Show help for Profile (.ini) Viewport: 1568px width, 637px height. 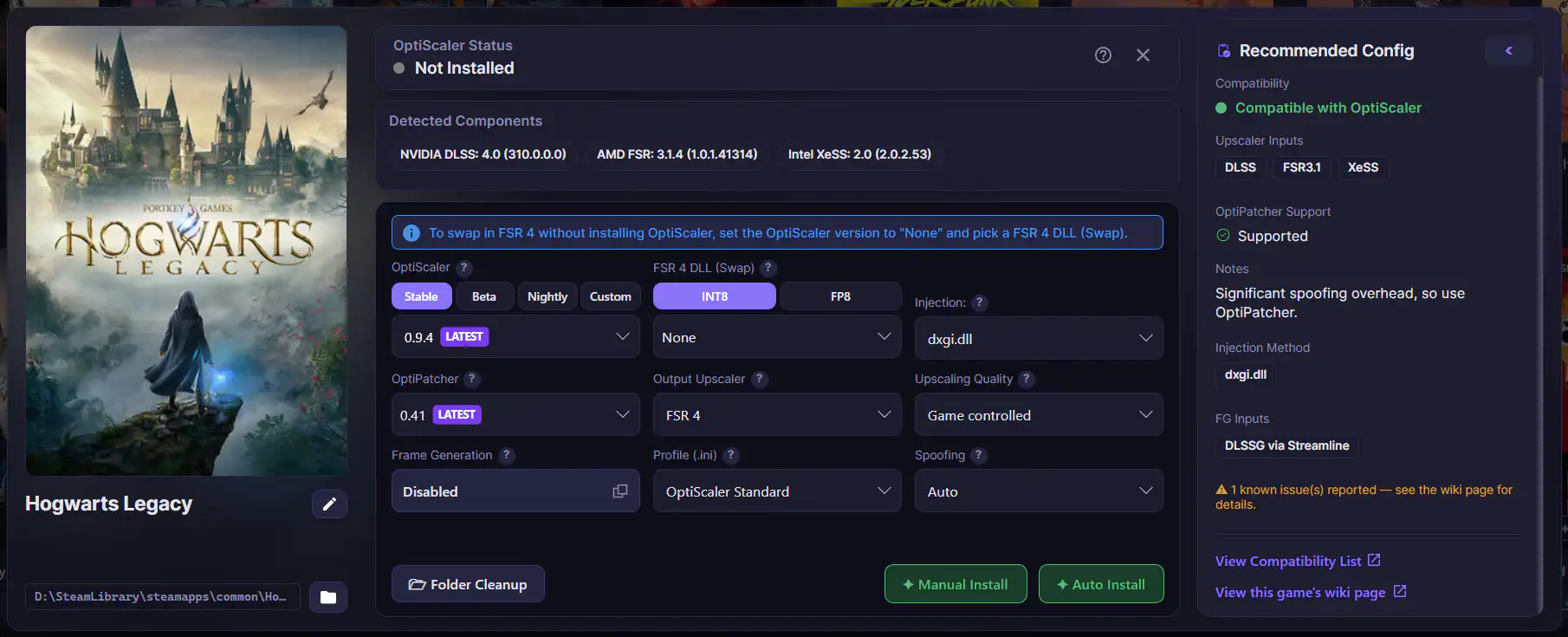(x=731, y=455)
